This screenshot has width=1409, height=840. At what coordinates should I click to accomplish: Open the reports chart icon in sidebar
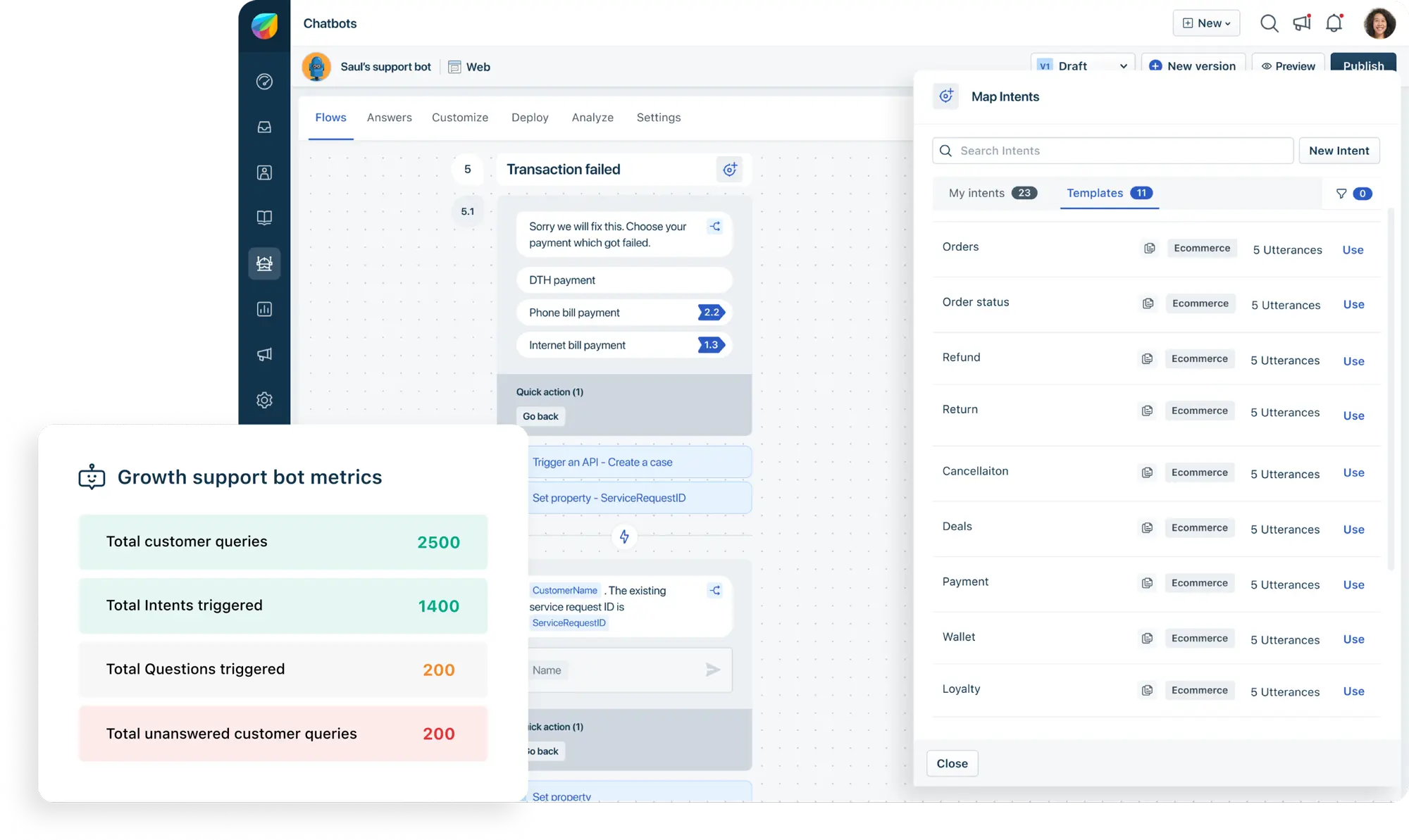click(x=264, y=309)
